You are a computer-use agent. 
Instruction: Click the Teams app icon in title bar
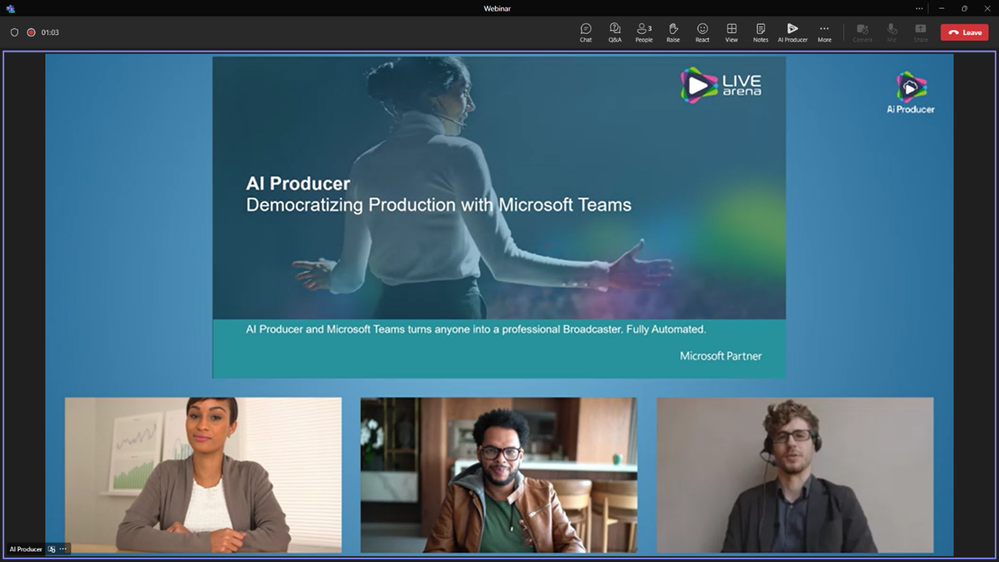10,8
